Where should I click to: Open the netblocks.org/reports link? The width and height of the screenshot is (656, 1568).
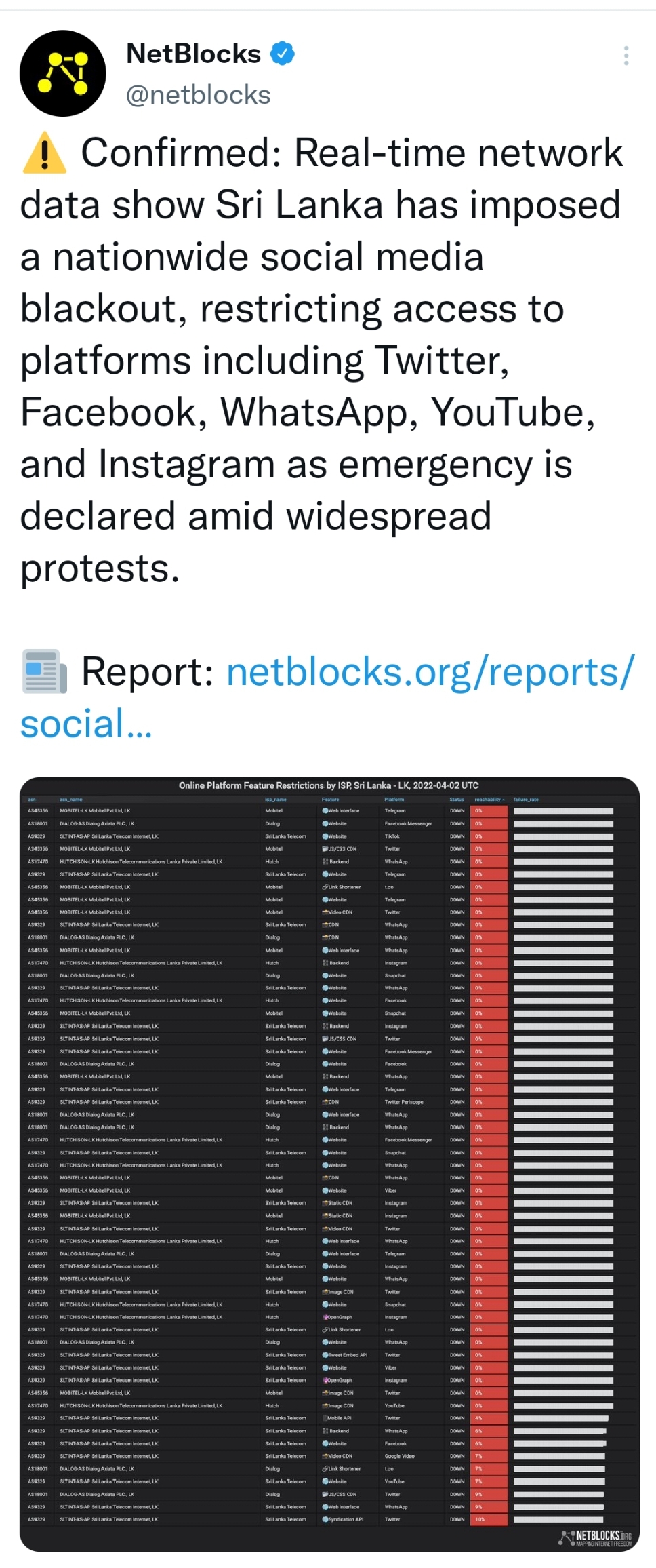pos(327,697)
